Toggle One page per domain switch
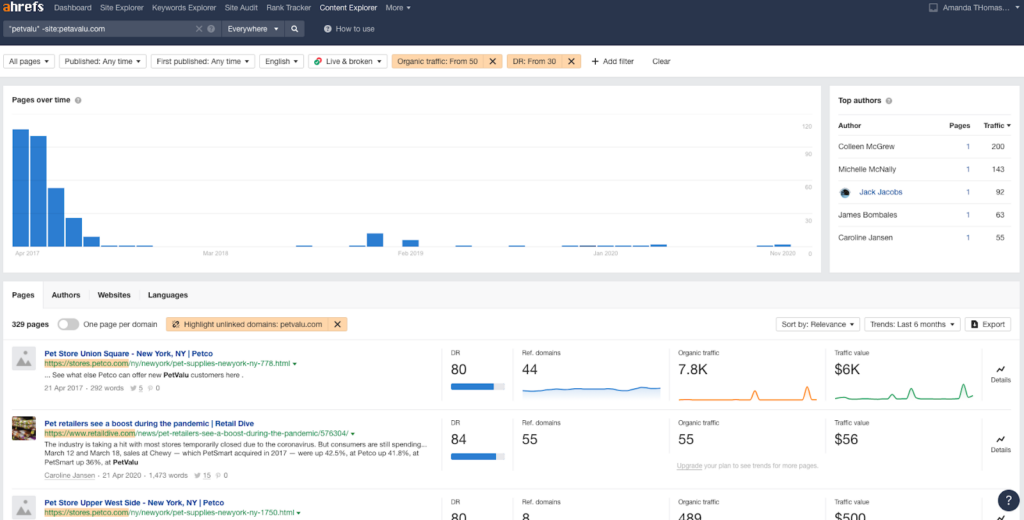The height and width of the screenshot is (520, 1024). click(68, 325)
